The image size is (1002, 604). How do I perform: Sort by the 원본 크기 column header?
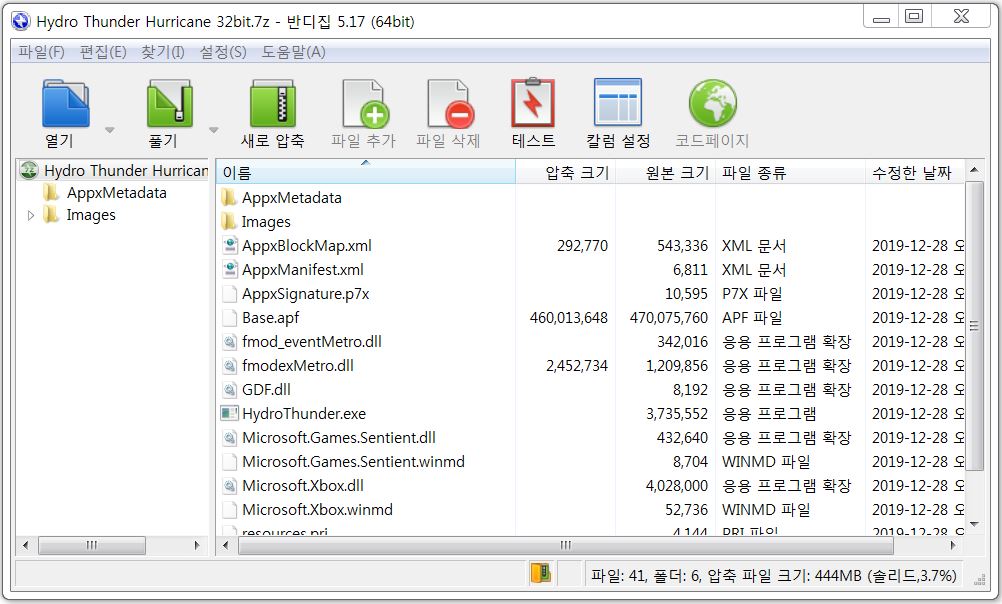665,173
